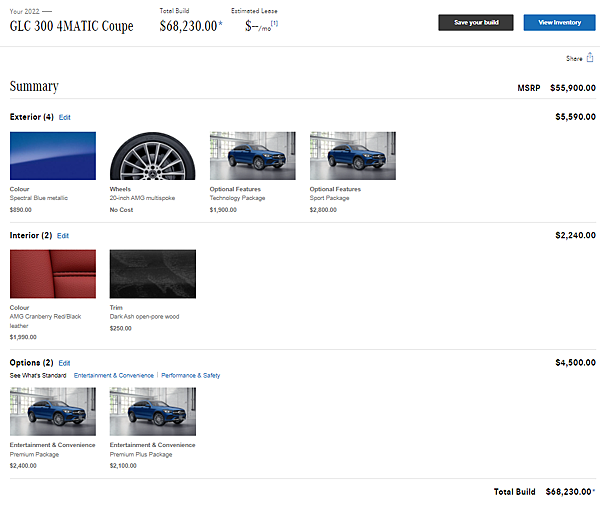Click the Share text label
This screenshot has height=506, width=600.
tap(574, 59)
